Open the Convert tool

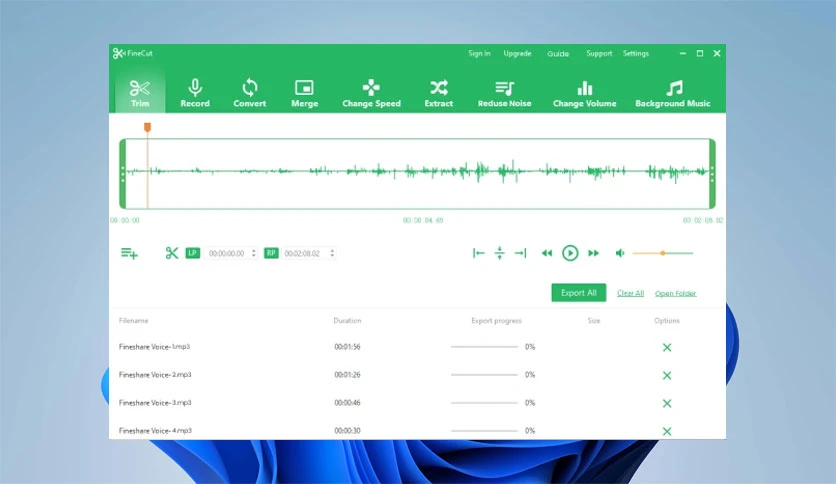[x=250, y=93]
